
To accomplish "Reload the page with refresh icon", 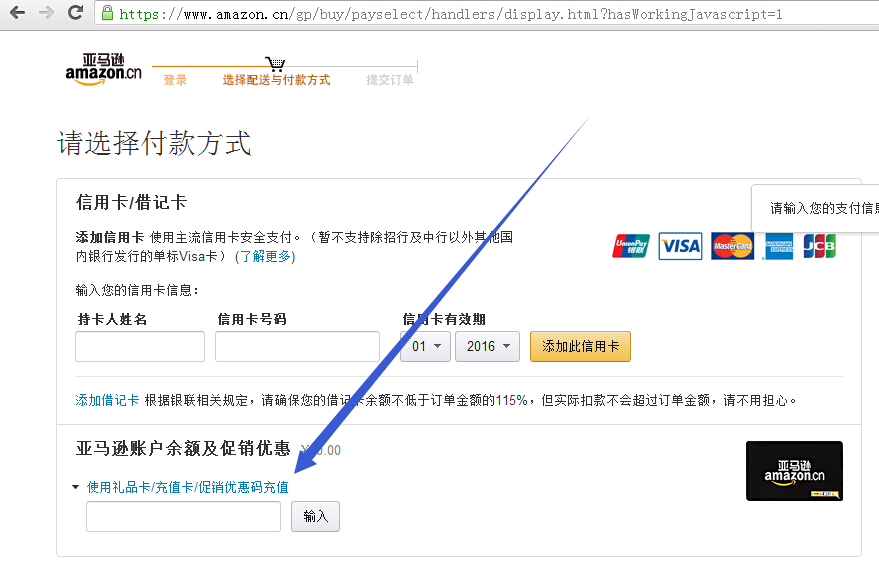I will pos(76,12).
